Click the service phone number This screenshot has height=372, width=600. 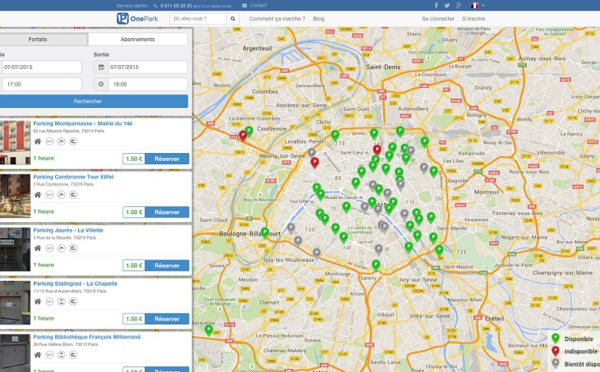tap(176, 6)
